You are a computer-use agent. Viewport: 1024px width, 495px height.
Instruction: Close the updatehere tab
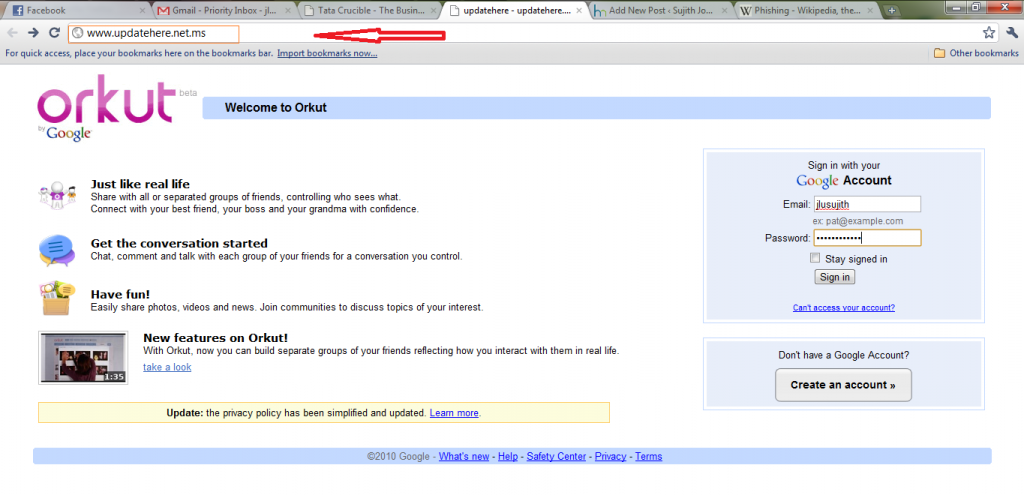579,10
